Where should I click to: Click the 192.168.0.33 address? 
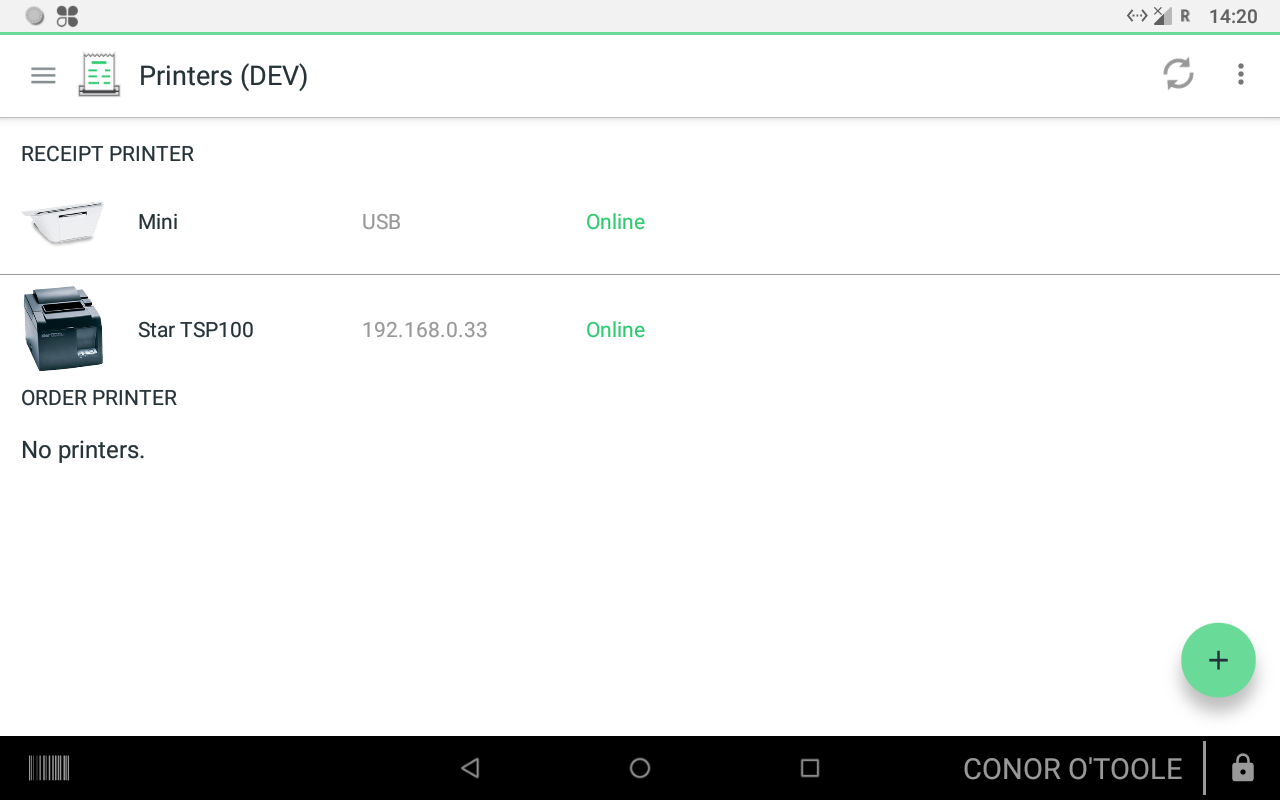425,330
